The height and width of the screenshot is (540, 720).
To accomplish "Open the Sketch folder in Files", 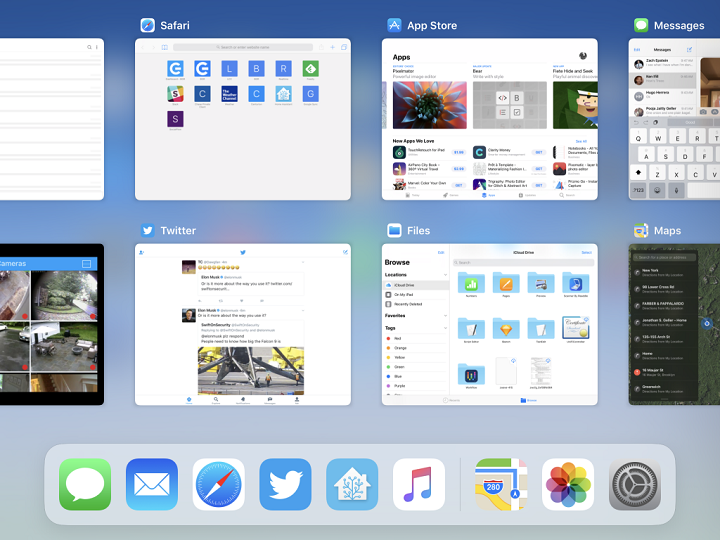I will coord(506,330).
